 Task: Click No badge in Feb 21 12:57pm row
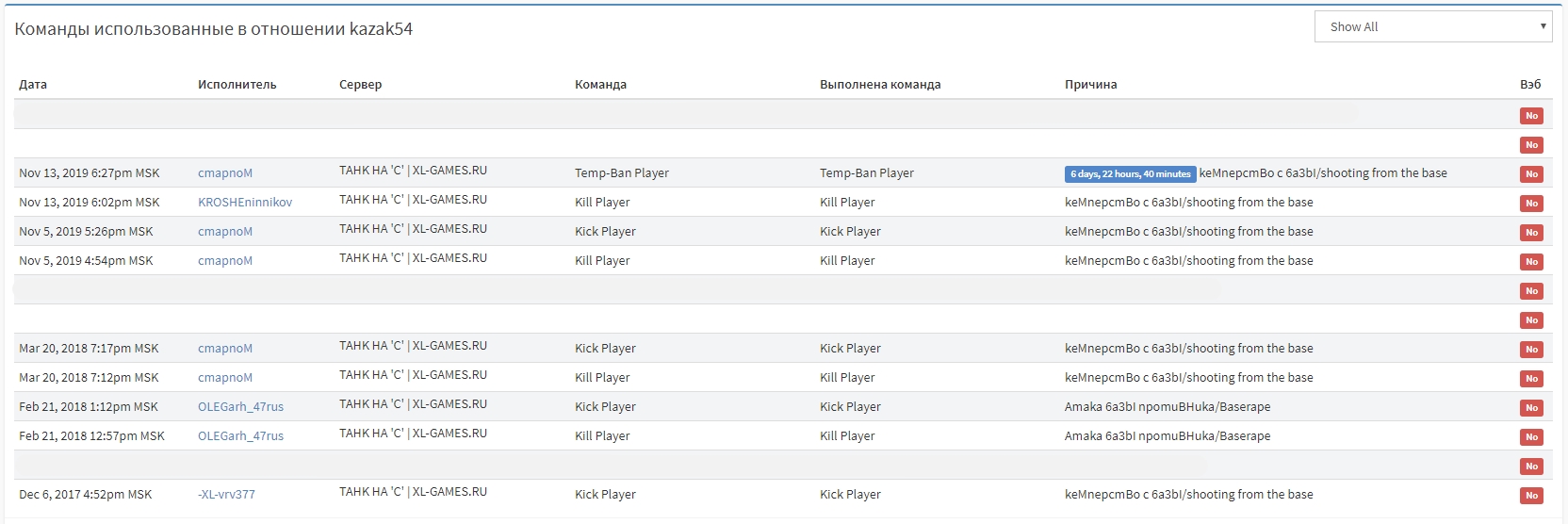pyautogui.click(x=1531, y=437)
